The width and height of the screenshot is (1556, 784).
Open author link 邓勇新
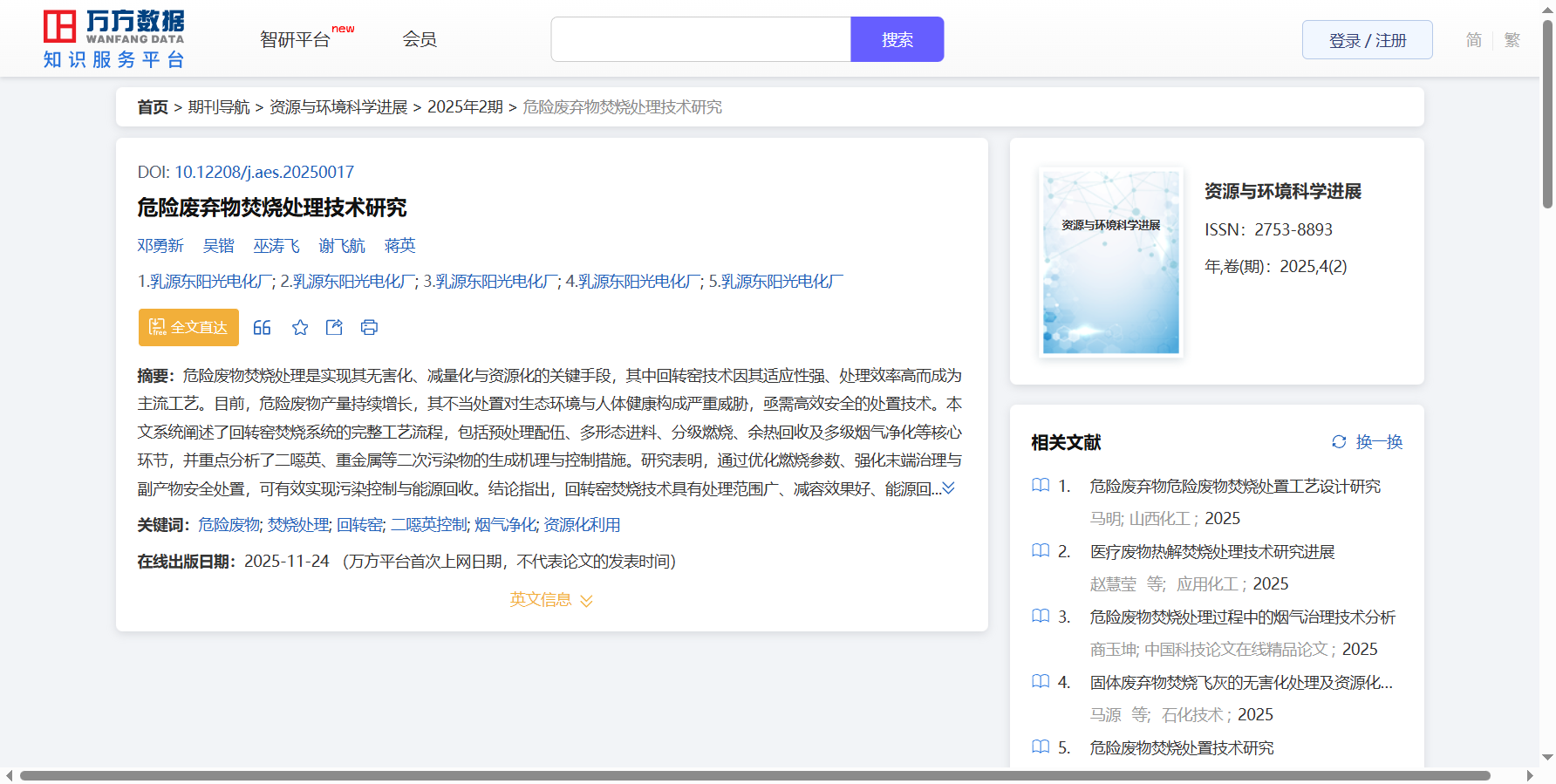click(160, 246)
